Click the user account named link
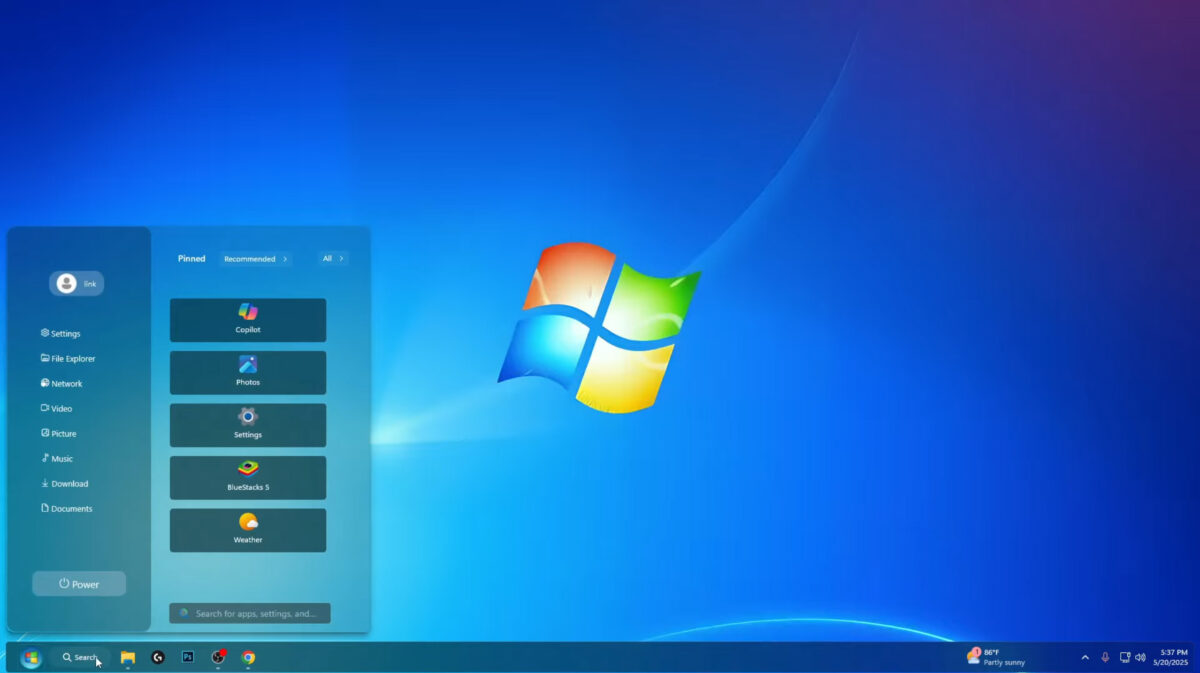The image size is (1200, 673). coord(76,283)
